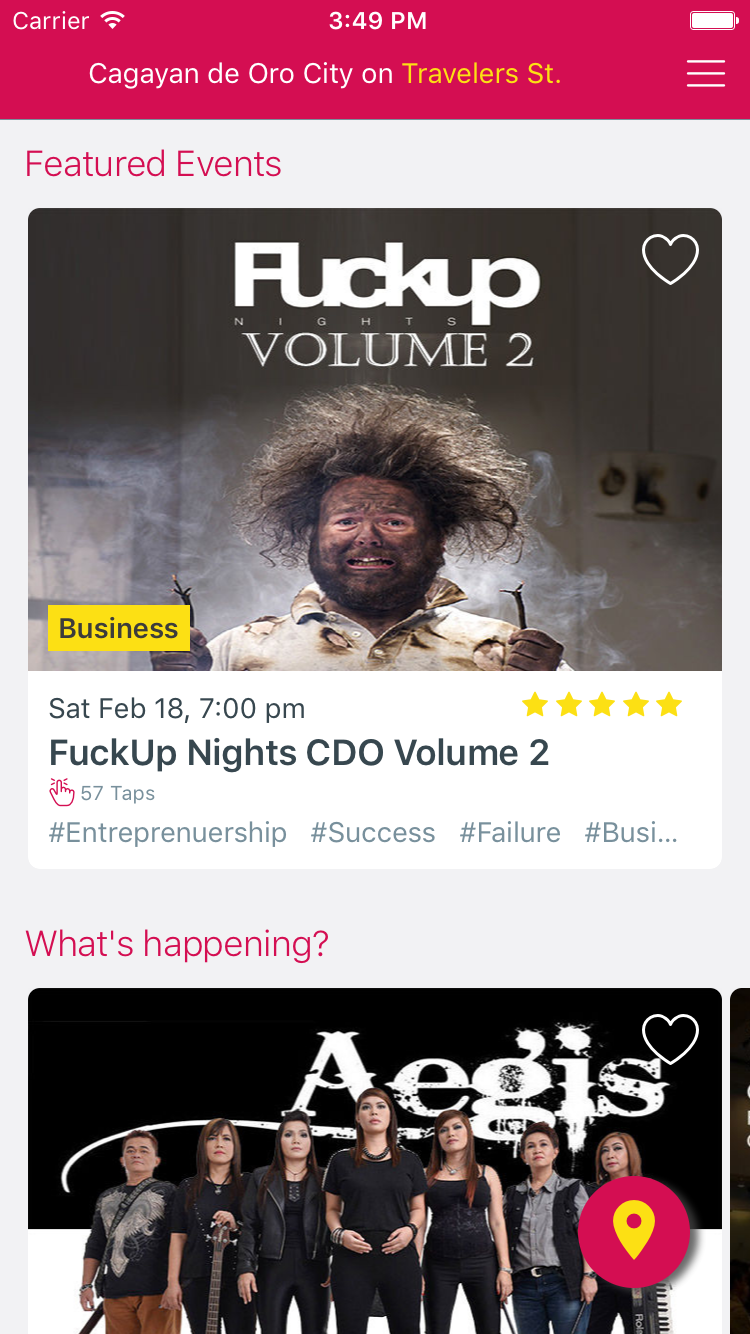
Task: Tap the Featured Events section heading
Action: tap(153, 164)
